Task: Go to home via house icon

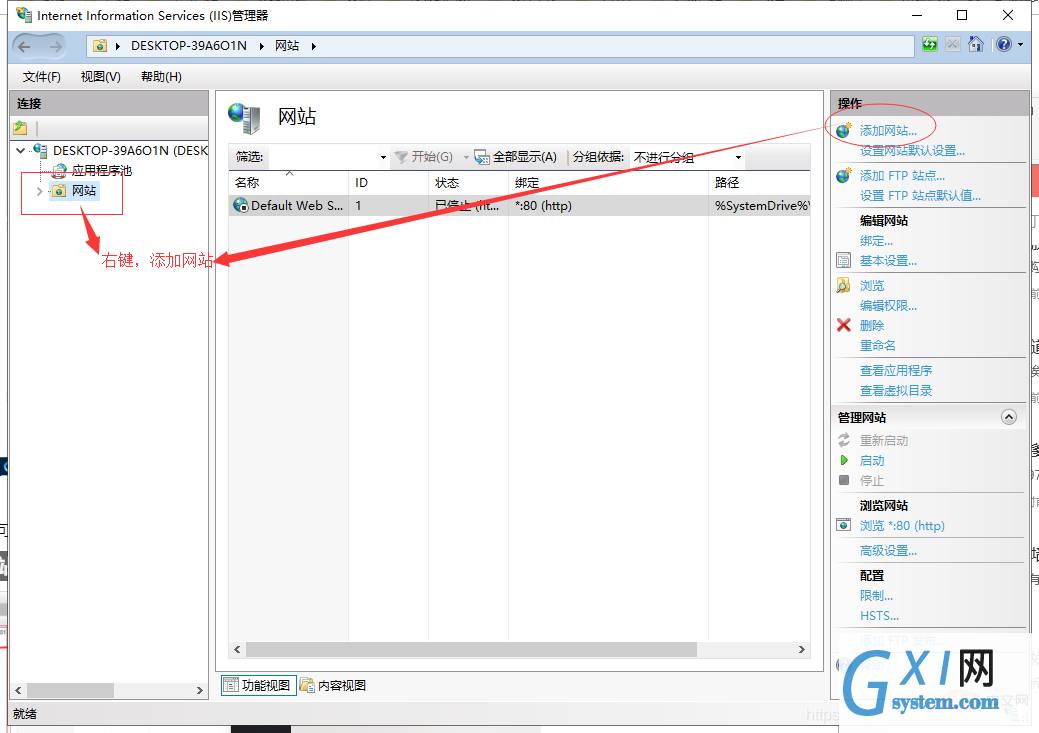Action: [975, 44]
